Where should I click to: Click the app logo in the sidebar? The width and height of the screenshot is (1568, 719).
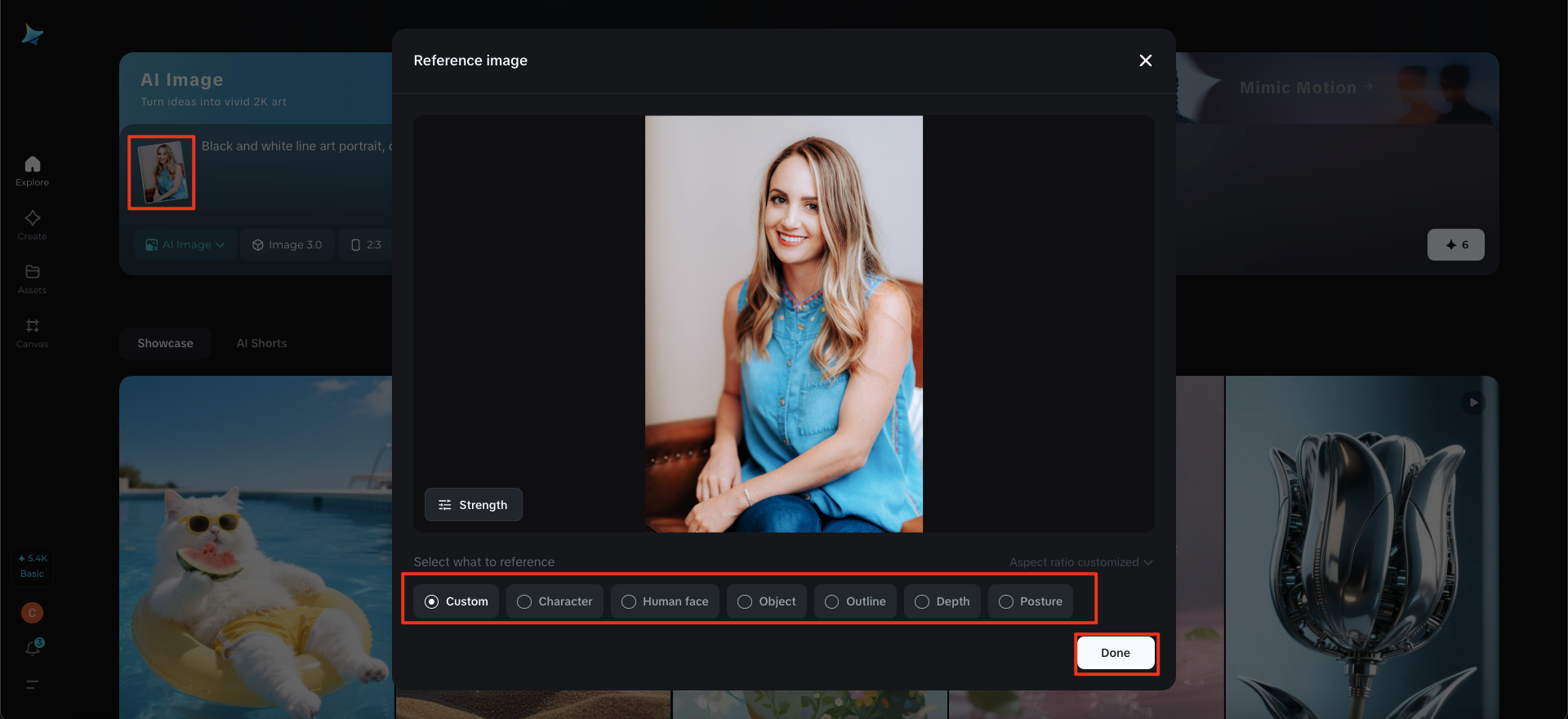33,34
